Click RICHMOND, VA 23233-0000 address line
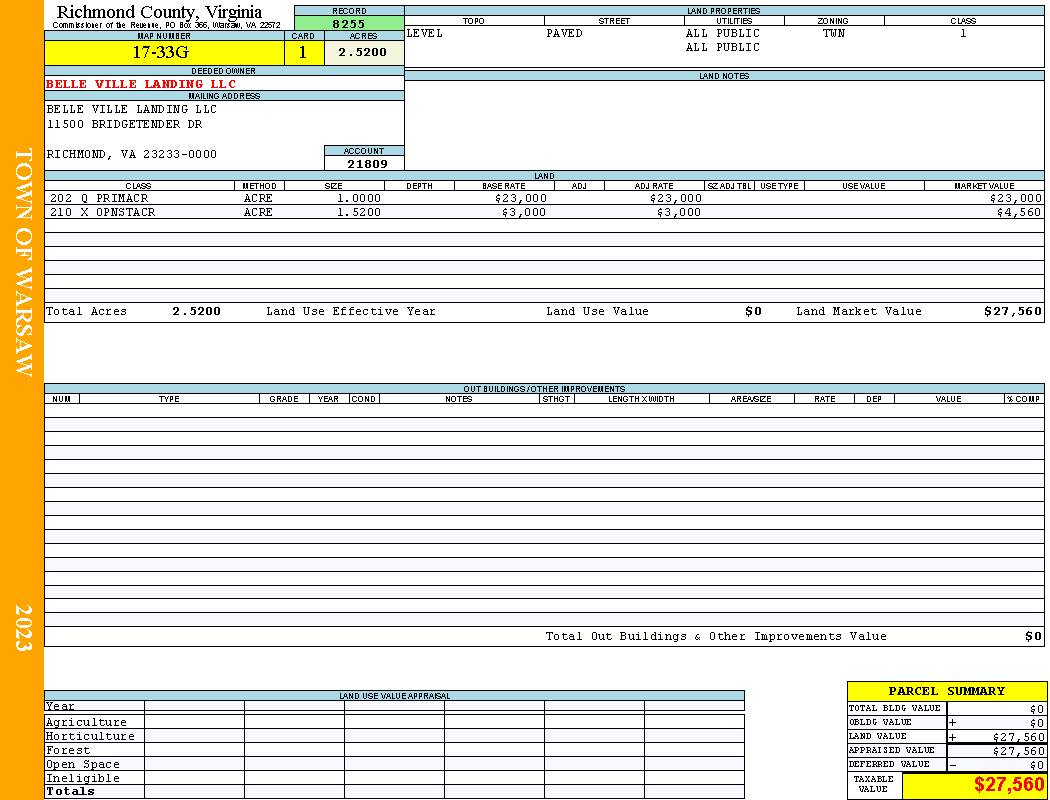Image resolution: width=1050 pixels, height=800 pixels. [132, 155]
